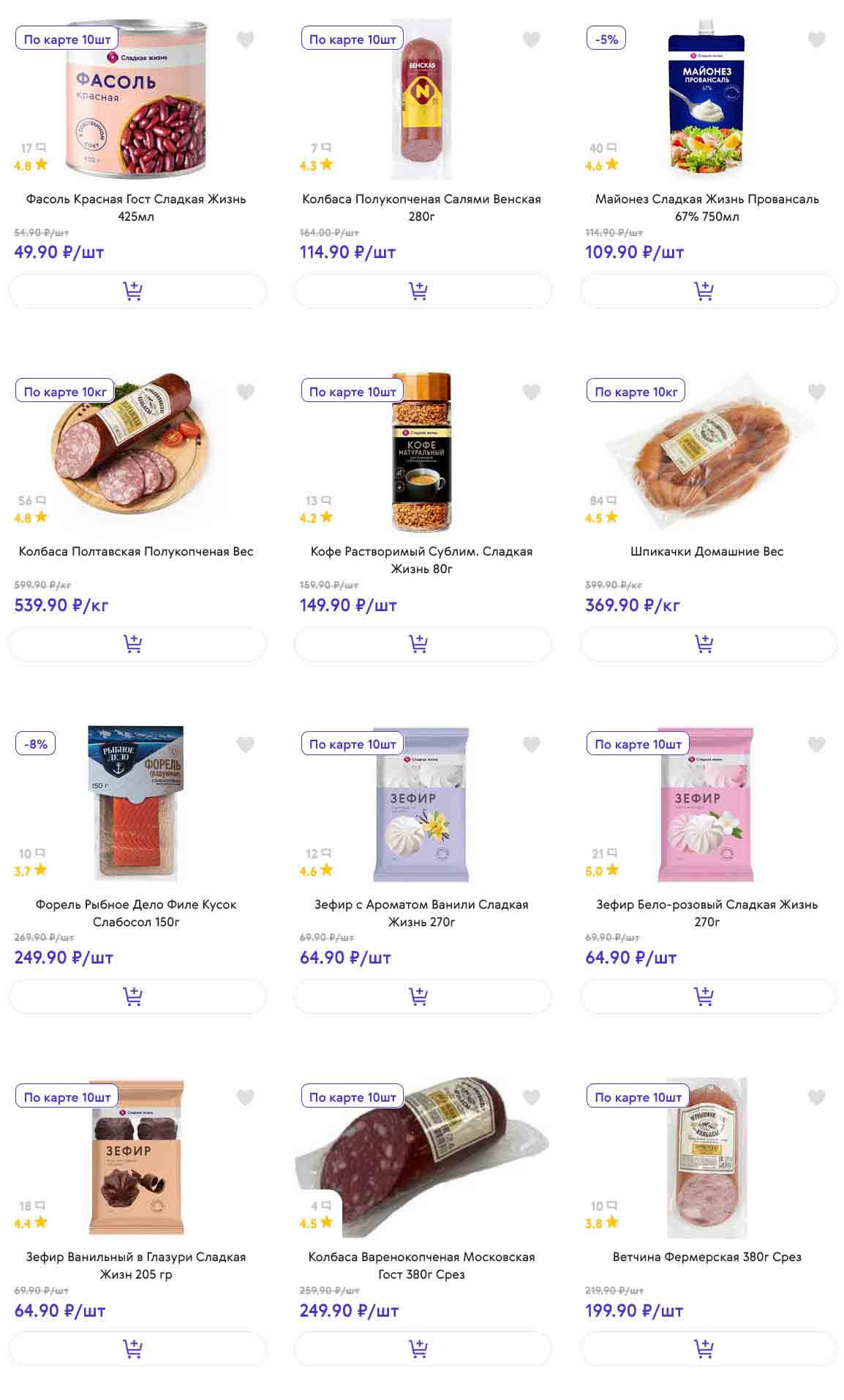Screen dimensions: 844x1400
Task: Click the -8% discount badge on Форель
Action: 36,744
